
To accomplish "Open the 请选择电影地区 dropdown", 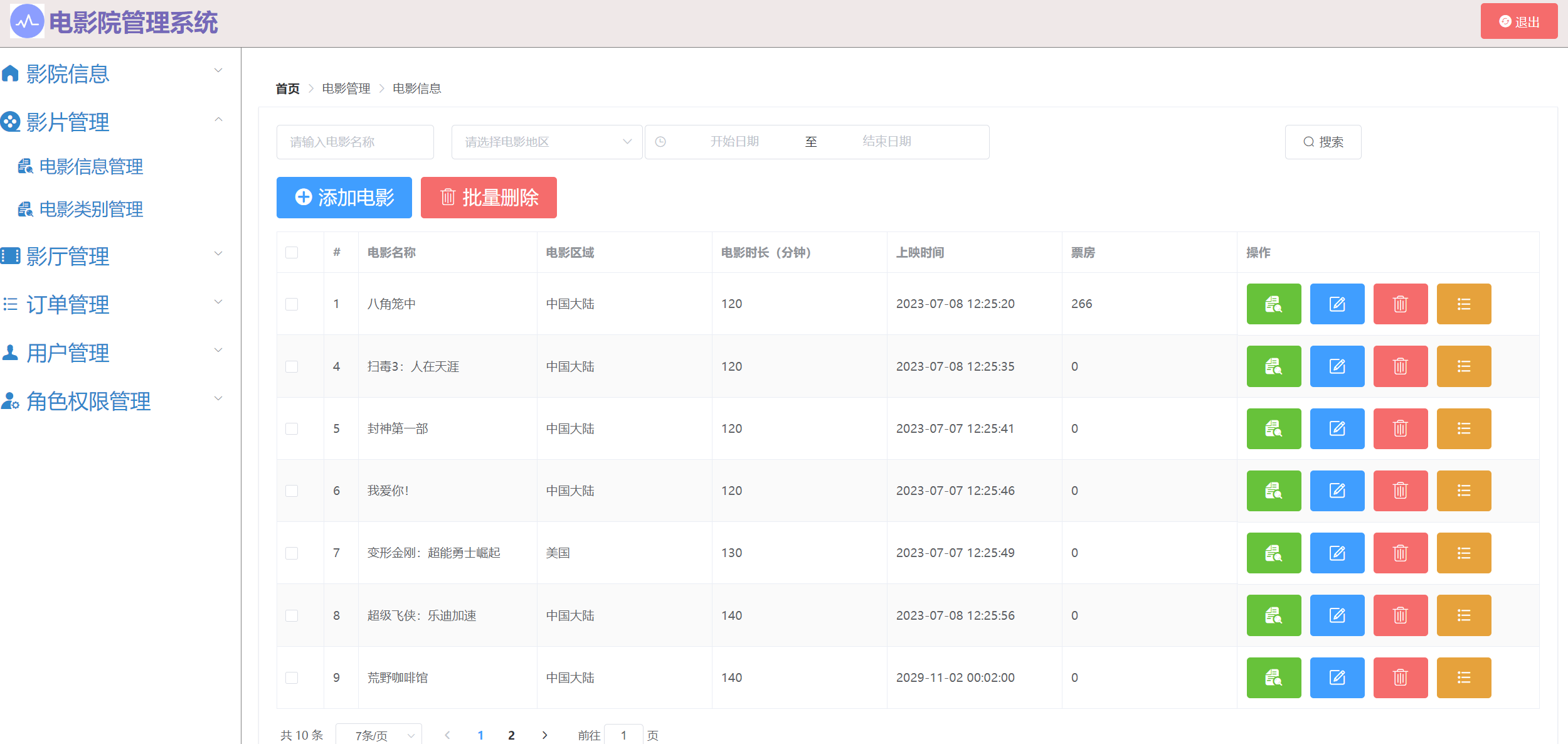I will pos(546,142).
